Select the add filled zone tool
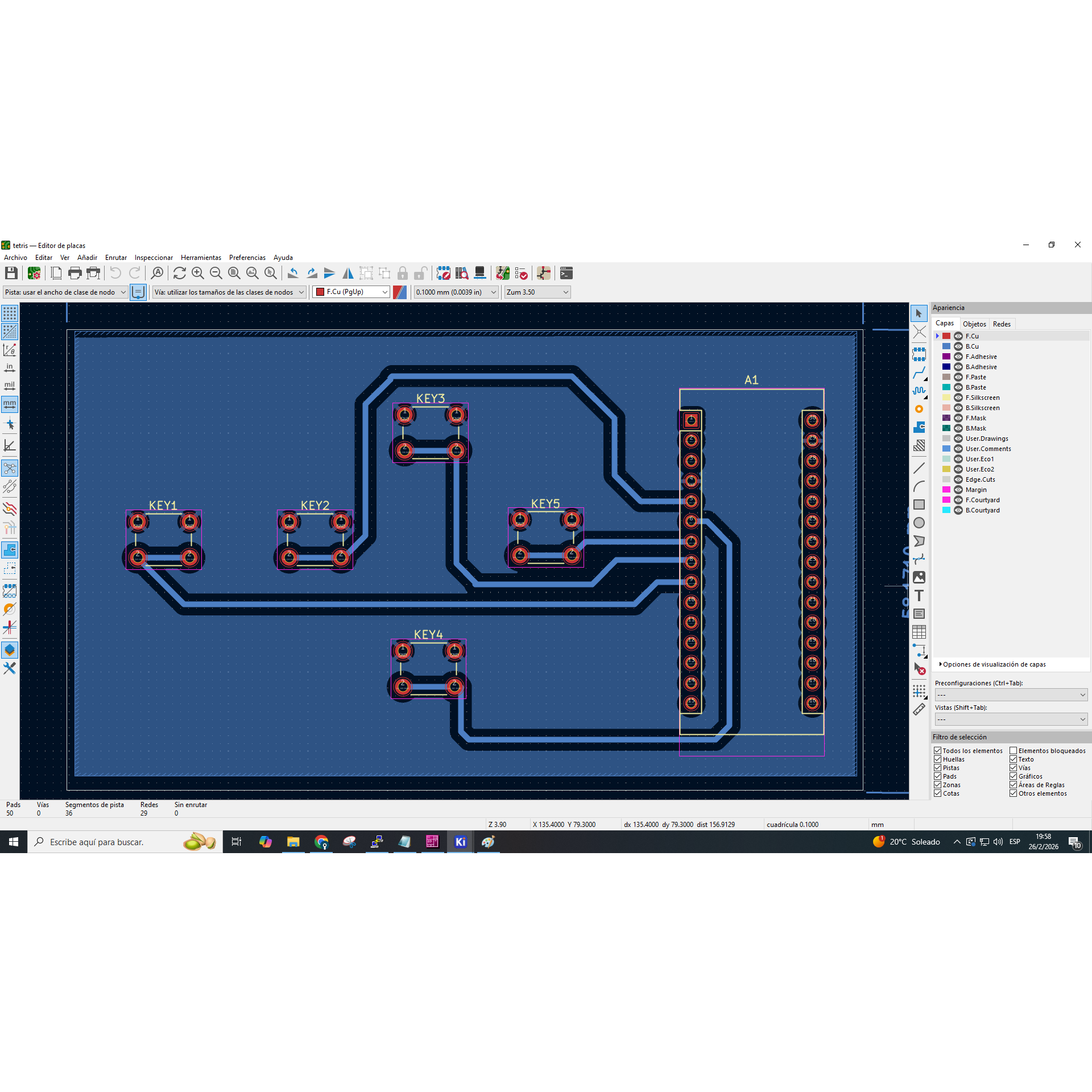 919,427
